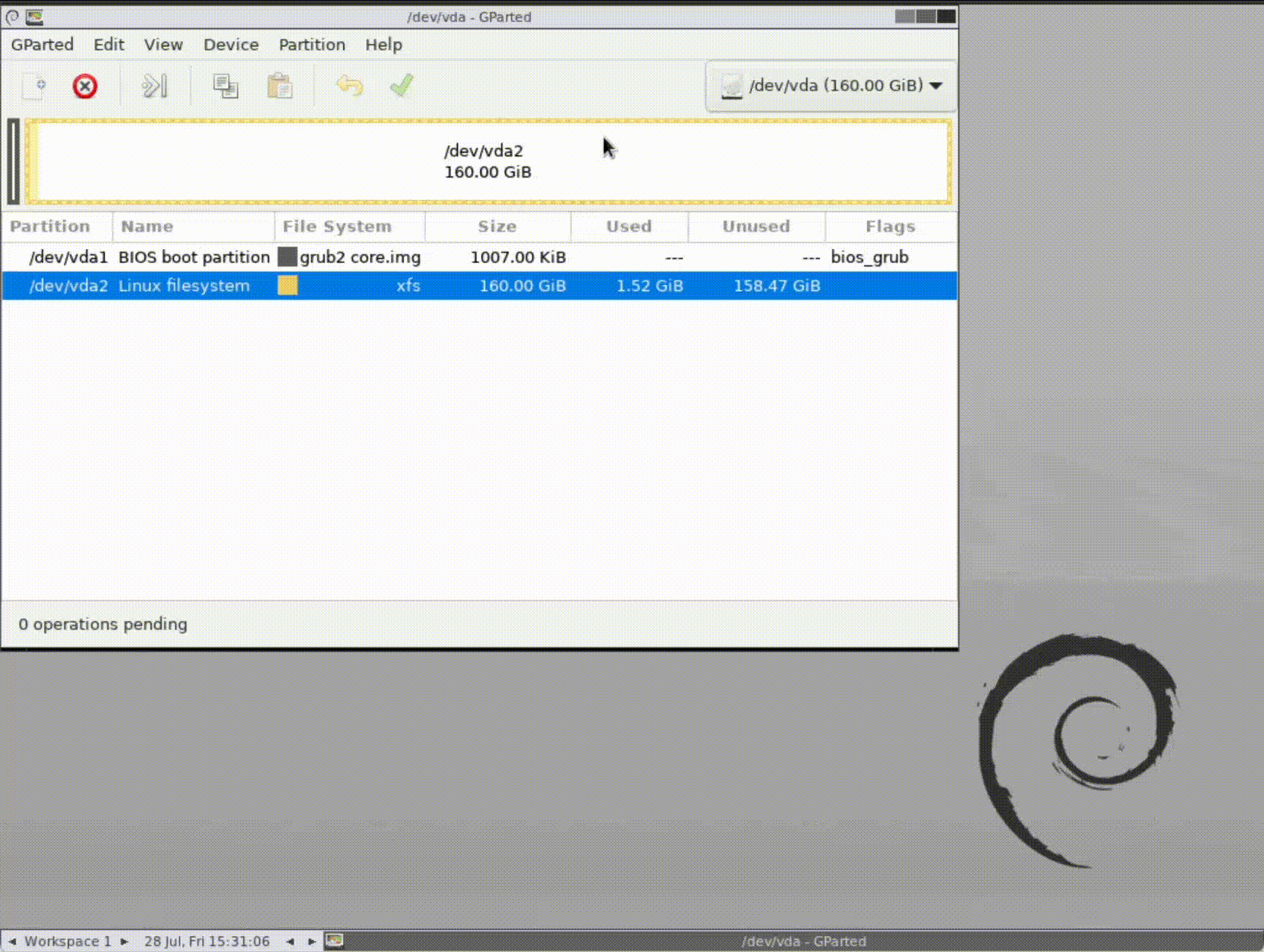This screenshot has width=1264, height=952.
Task: Close the GParted window
Action: pos(946,16)
